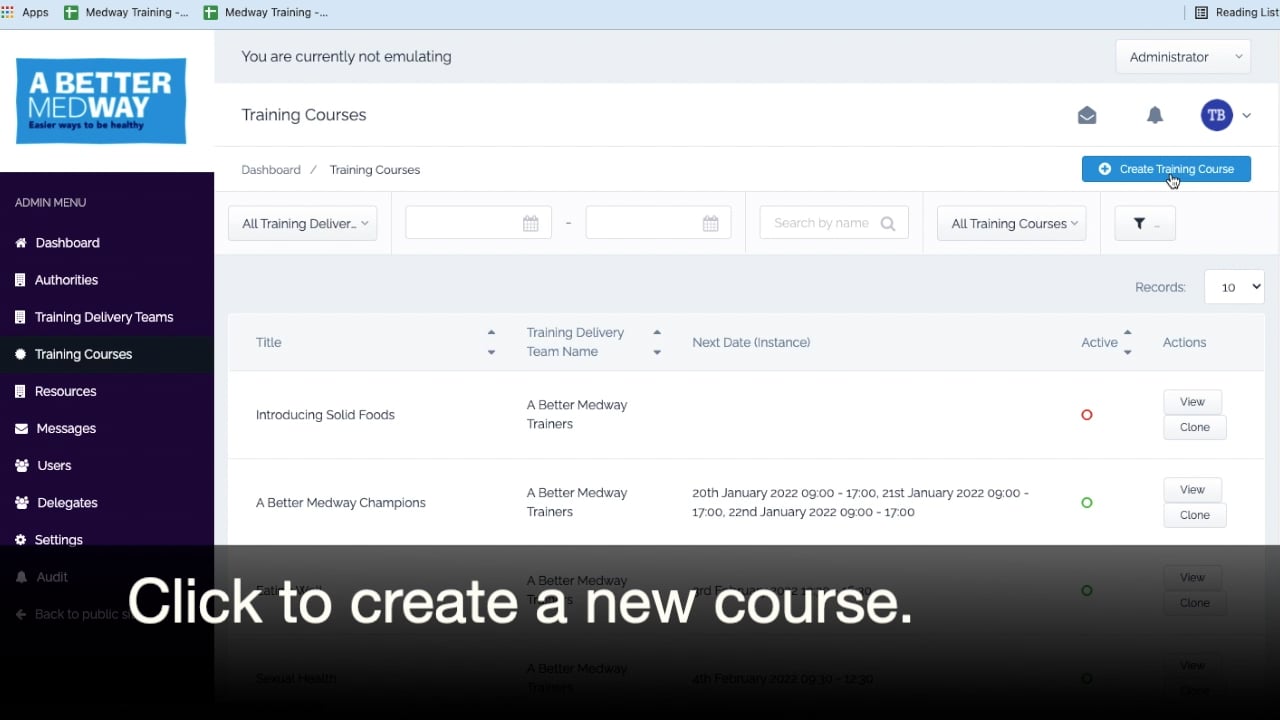Expand user menu chevron beside avatar
This screenshot has width=1280, height=720.
pyautogui.click(x=1247, y=116)
